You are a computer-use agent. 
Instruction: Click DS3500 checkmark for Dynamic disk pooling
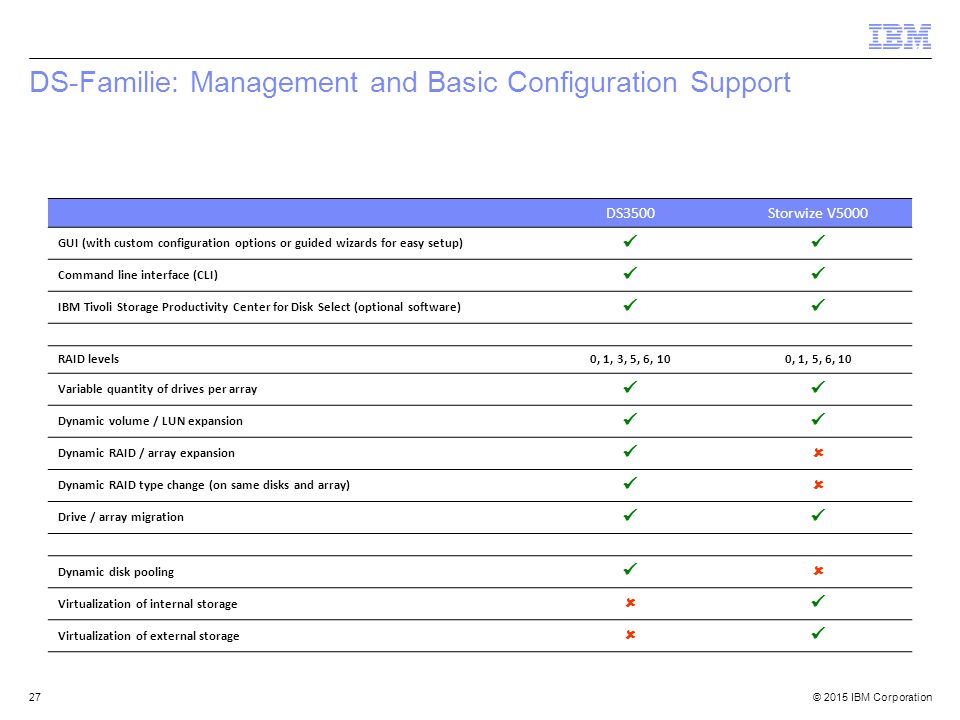click(630, 569)
